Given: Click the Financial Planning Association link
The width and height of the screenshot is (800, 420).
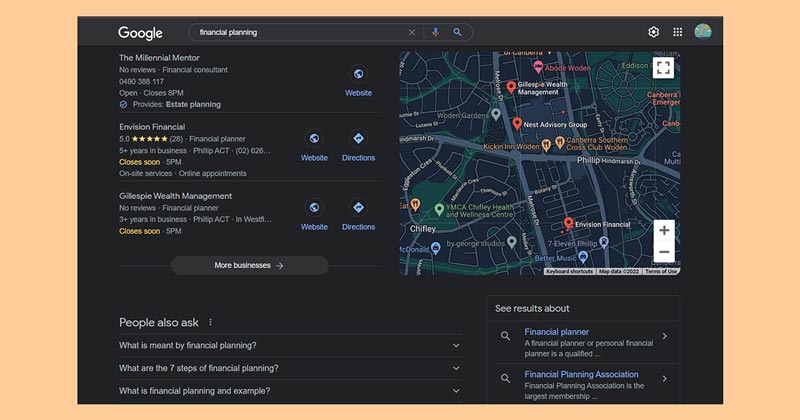Looking at the screenshot, I should pyautogui.click(x=582, y=374).
